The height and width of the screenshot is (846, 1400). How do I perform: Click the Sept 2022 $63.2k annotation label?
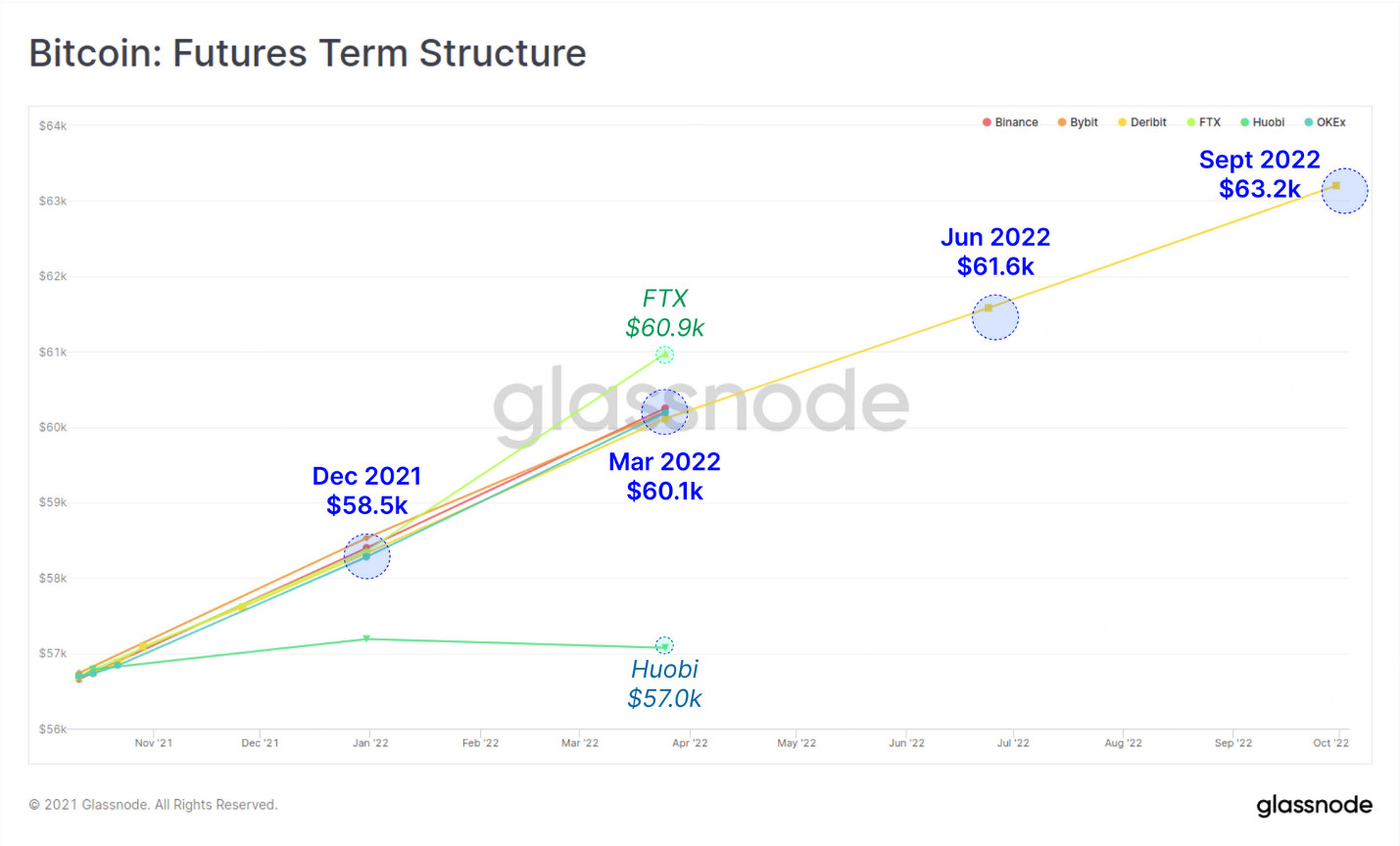(1260, 174)
